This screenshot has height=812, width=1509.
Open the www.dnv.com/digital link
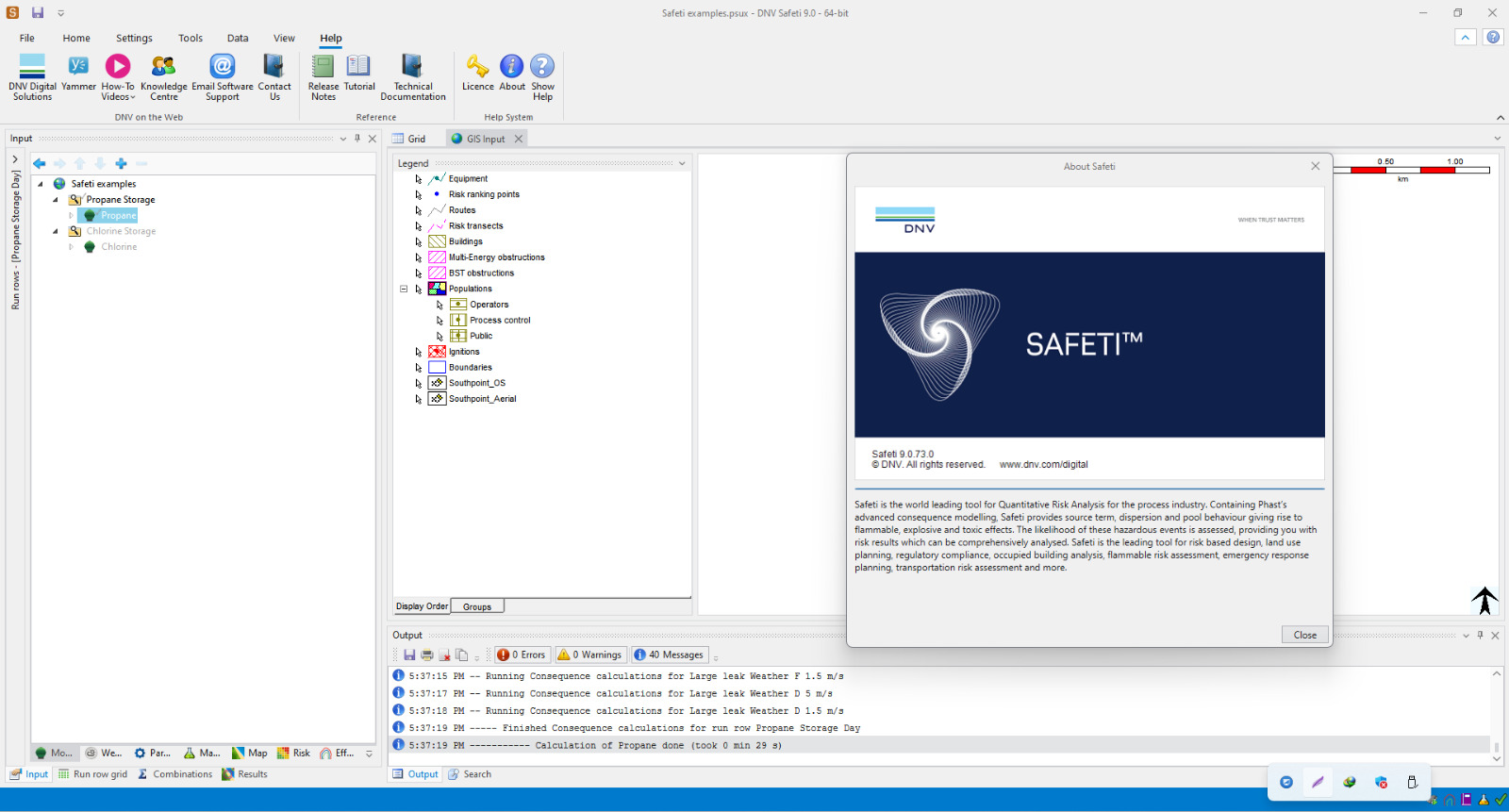click(x=1043, y=465)
